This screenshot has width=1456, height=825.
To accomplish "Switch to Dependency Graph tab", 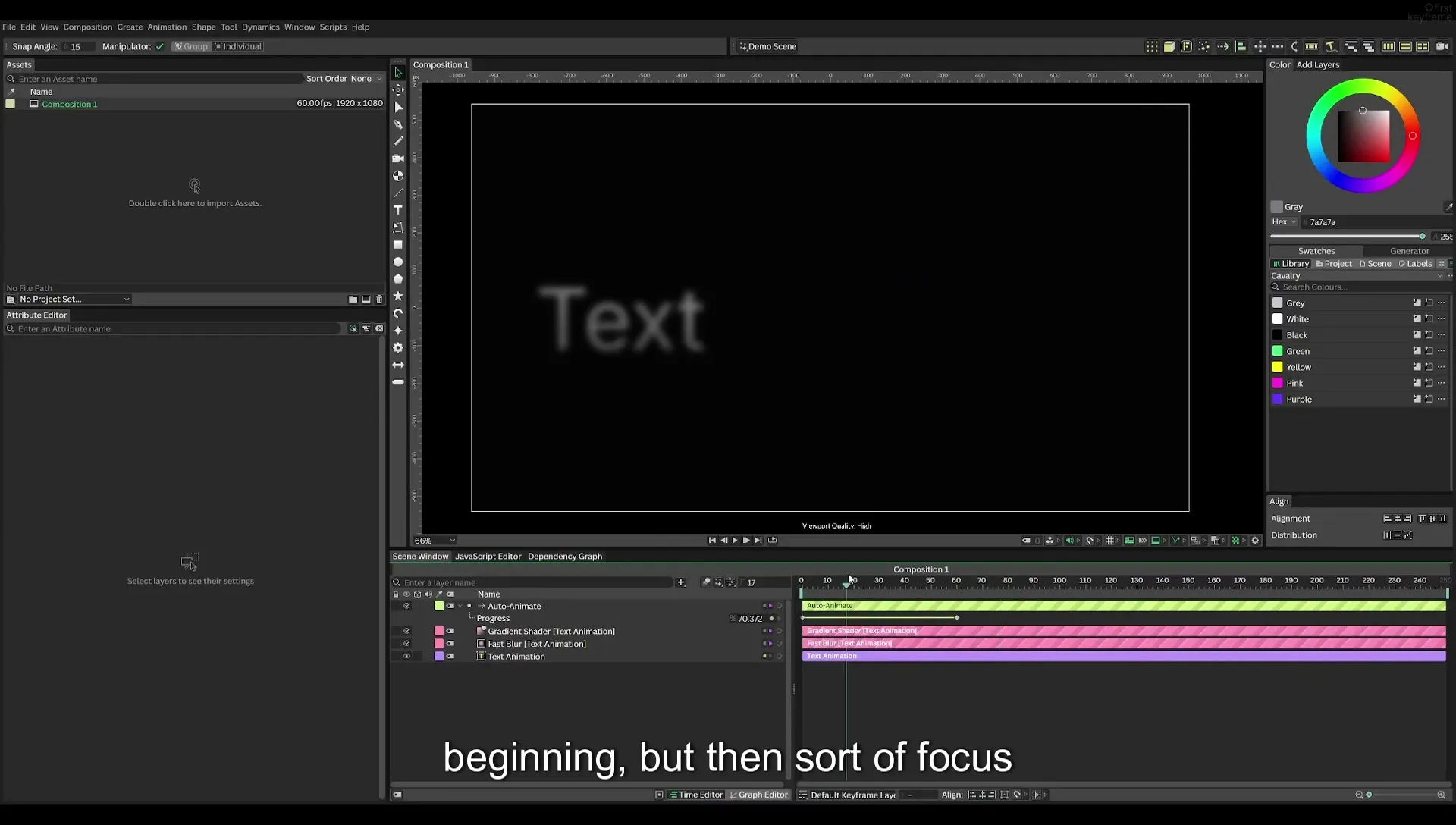I will pyautogui.click(x=565, y=557).
